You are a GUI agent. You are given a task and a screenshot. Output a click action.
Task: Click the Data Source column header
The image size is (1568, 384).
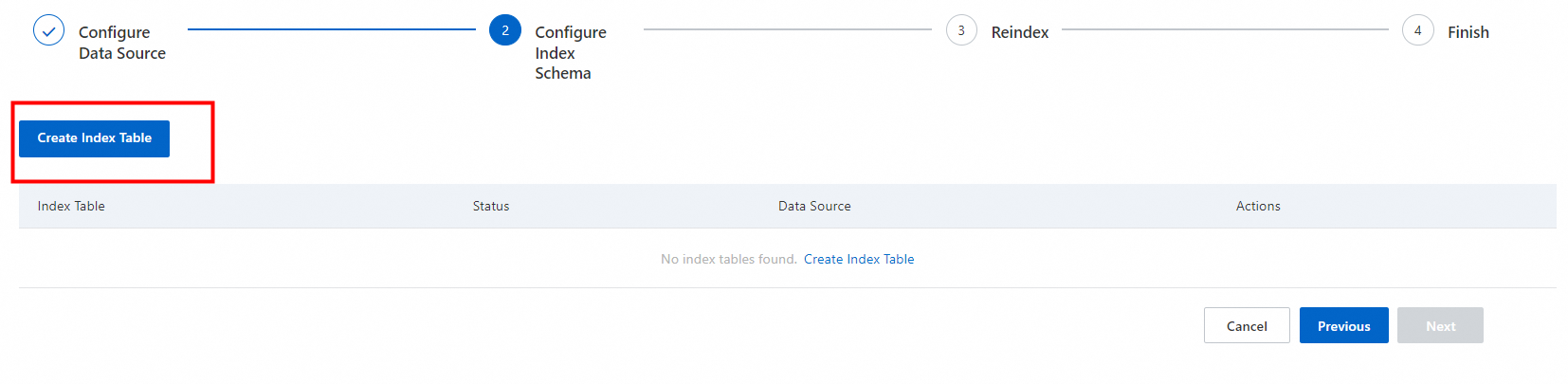[x=814, y=206]
